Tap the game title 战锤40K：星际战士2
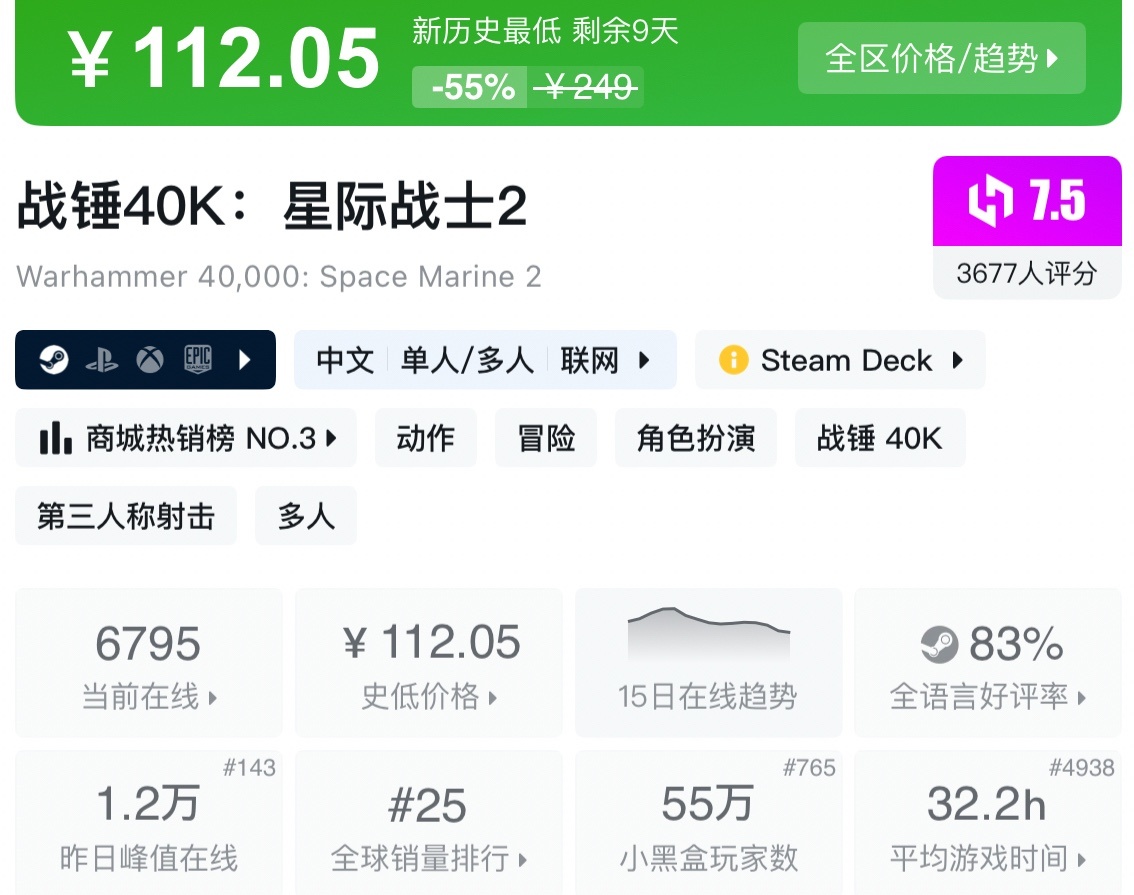This screenshot has height=895, width=1134. coord(272,207)
